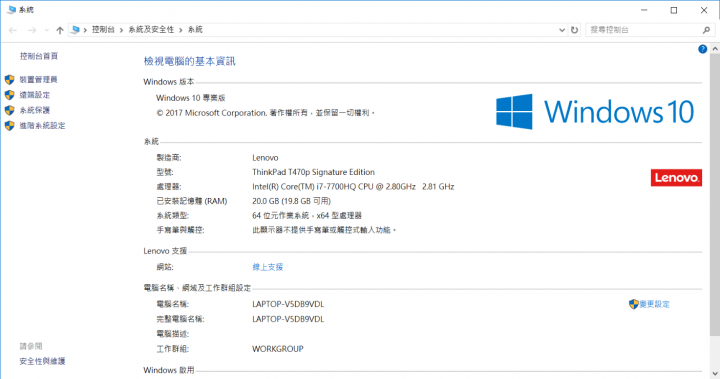Image resolution: width=720 pixels, height=379 pixels.
Task: Click the vertical scrollbar thumb
Action: [x=715, y=195]
